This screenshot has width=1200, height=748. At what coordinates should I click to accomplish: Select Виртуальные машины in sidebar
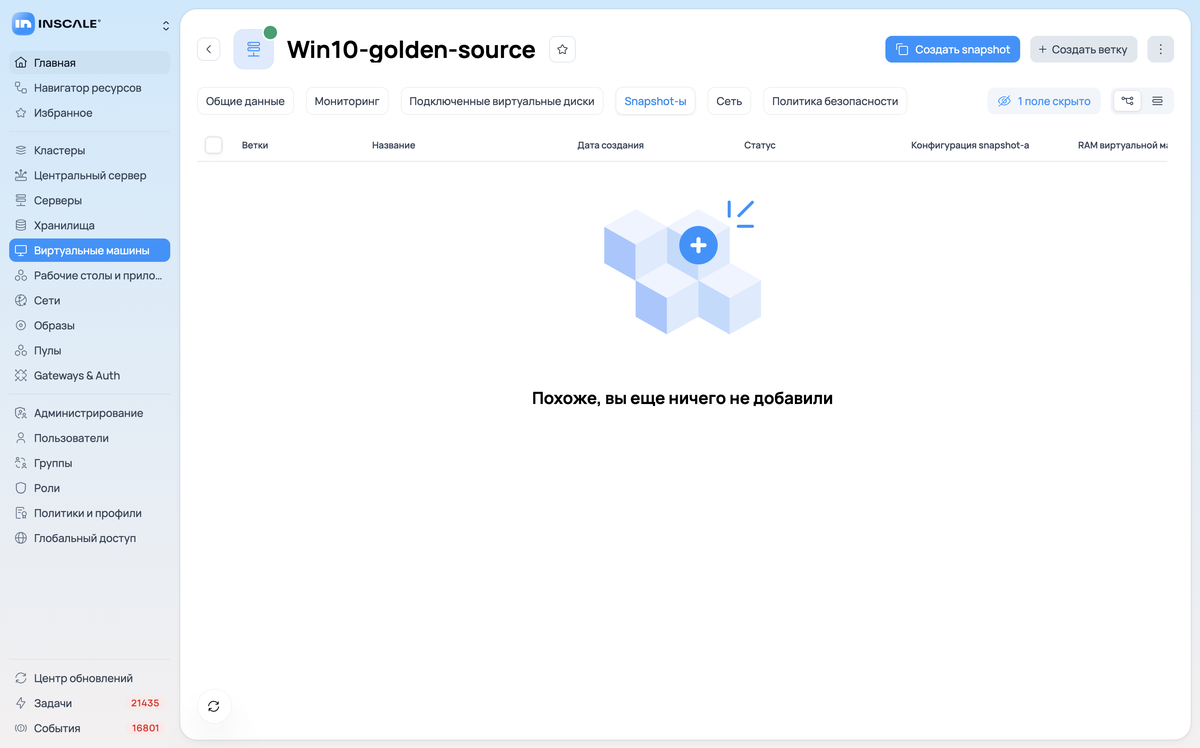(90, 251)
